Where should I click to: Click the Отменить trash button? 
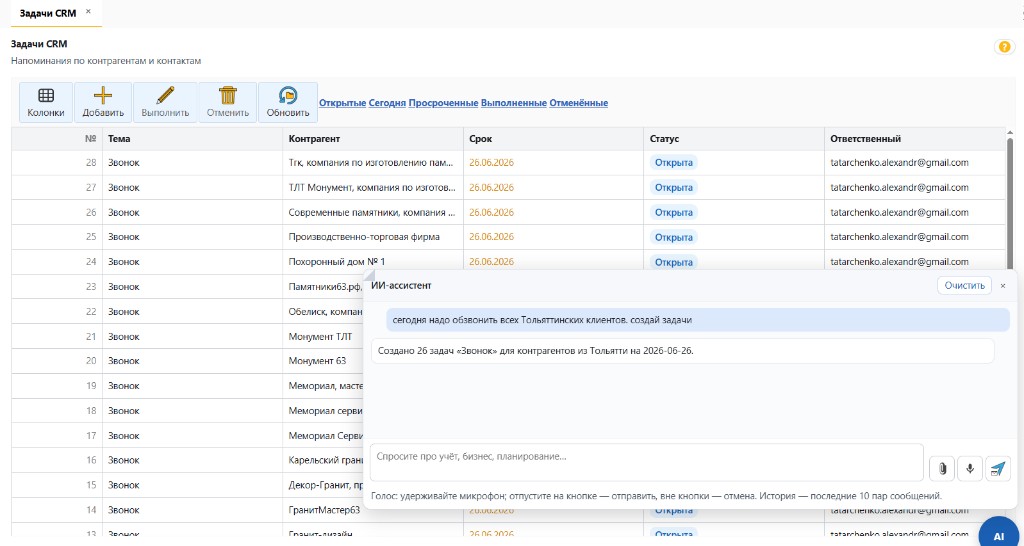228,103
